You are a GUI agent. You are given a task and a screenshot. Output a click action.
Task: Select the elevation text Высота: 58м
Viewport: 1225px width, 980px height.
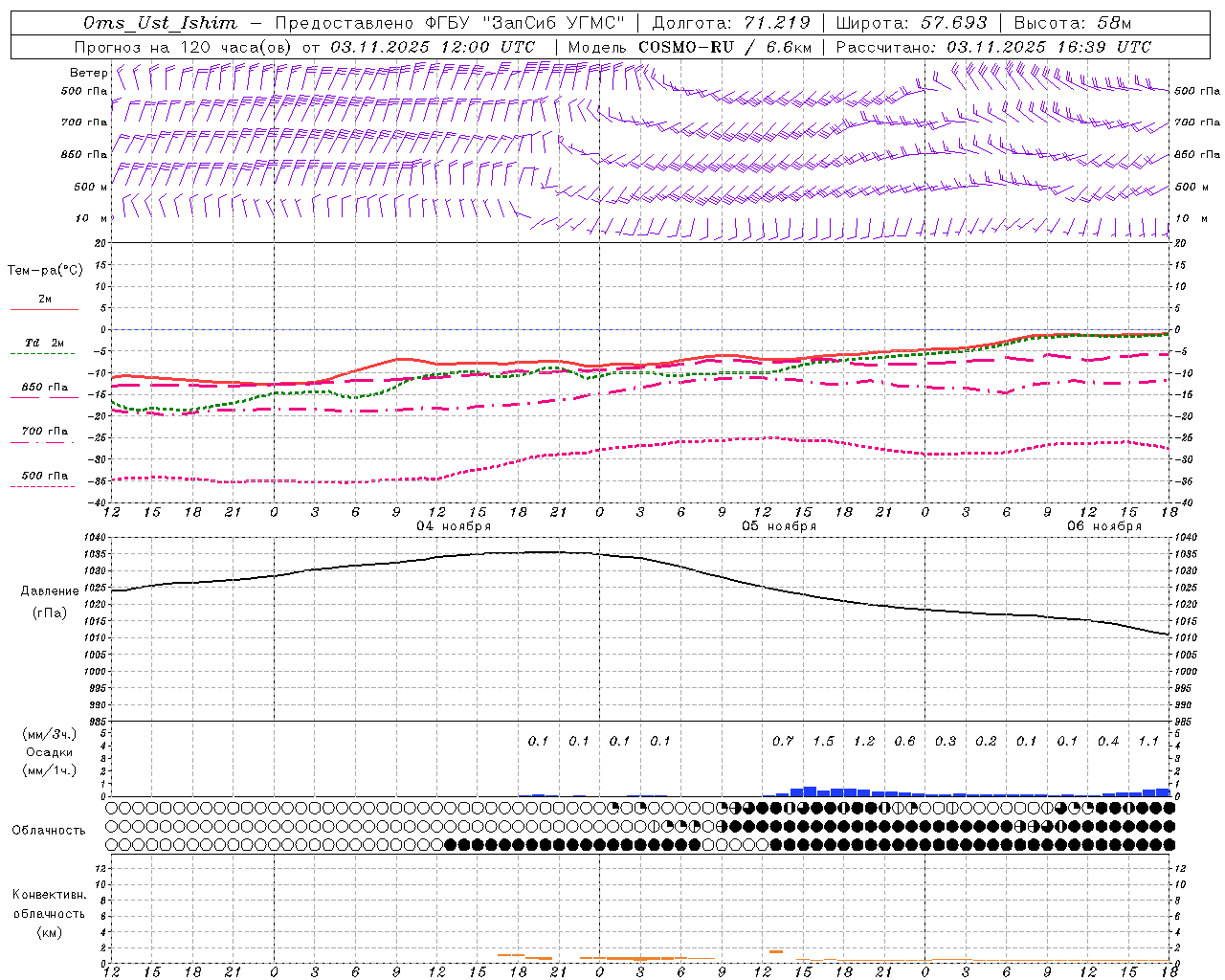coord(1073,23)
